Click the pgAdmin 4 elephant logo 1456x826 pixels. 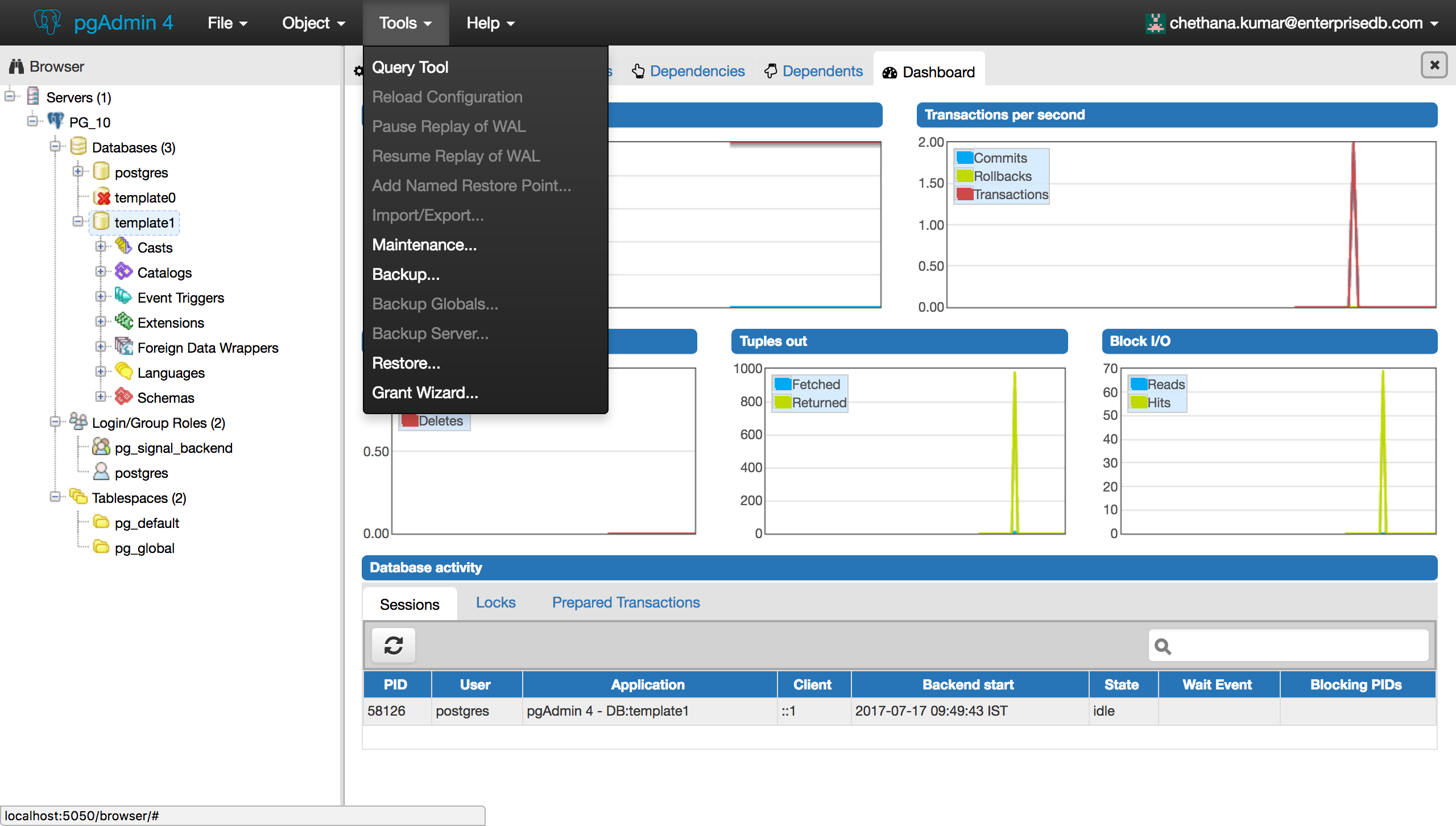47,22
